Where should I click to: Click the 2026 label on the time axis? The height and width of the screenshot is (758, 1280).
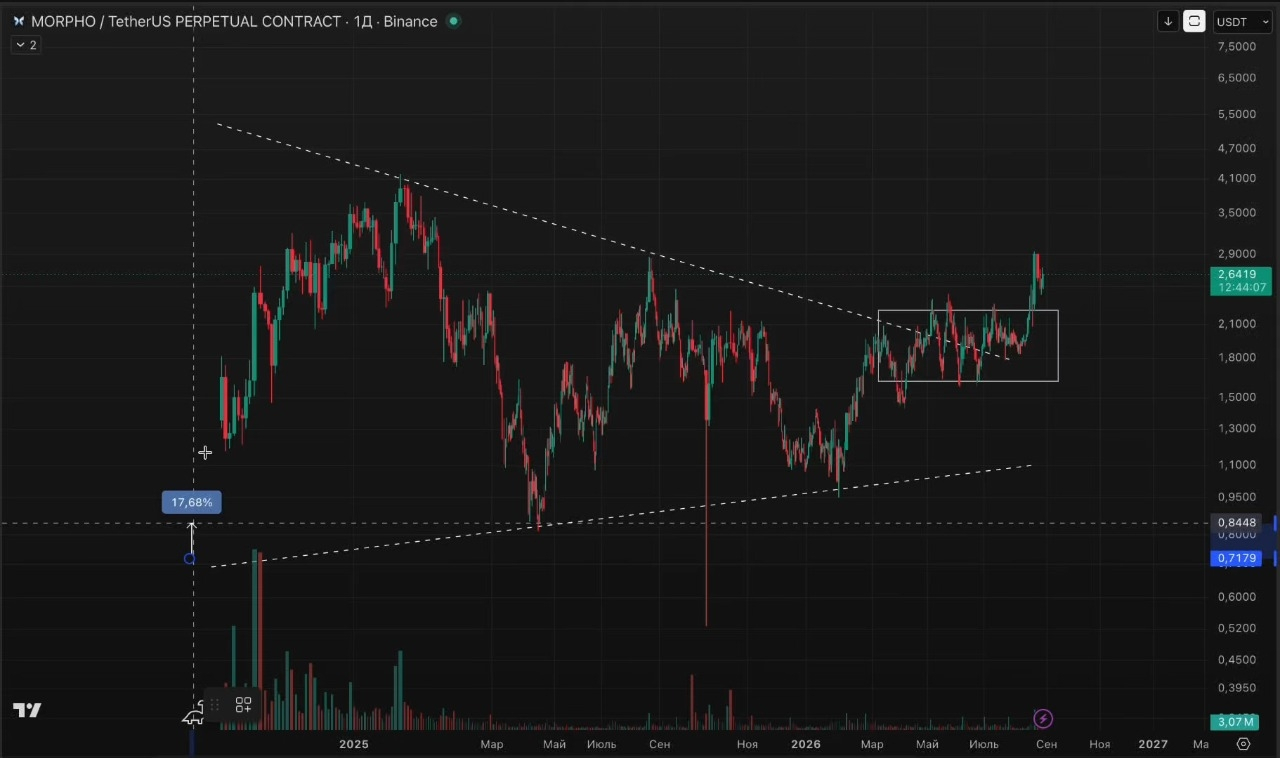[805, 744]
